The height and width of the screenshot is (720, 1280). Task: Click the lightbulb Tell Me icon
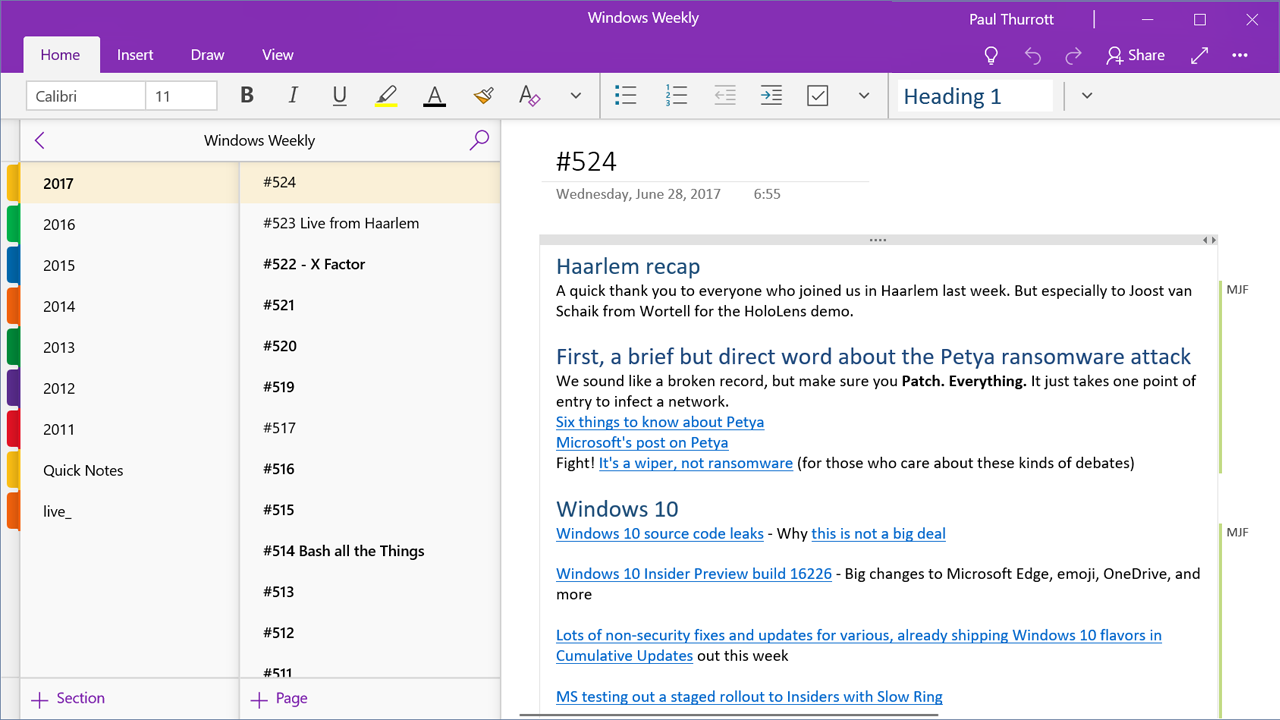(991, 56)
